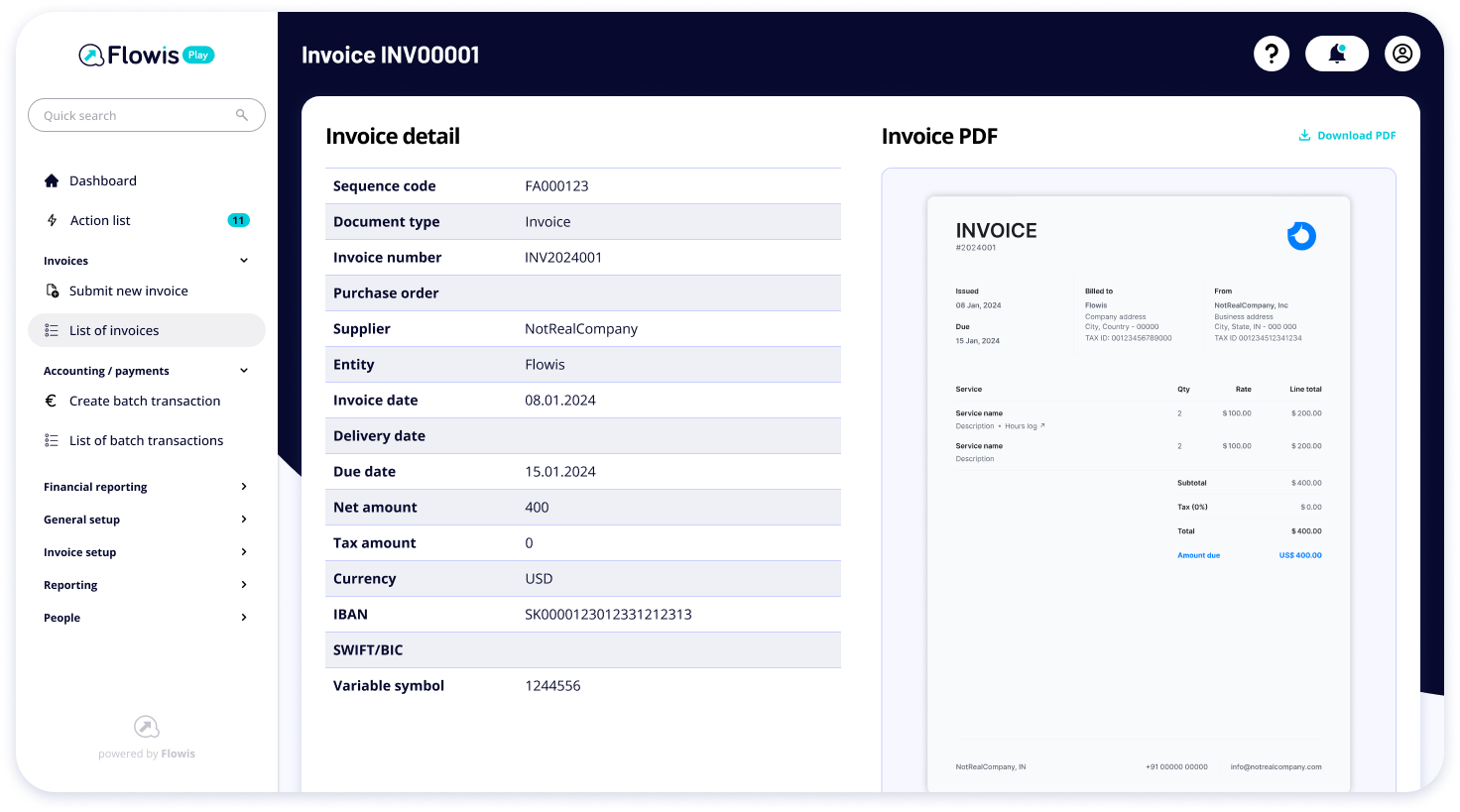Viewport: 1460px width, 812px height.
Task: Open Action list menu item
Action: pos(100,220)
